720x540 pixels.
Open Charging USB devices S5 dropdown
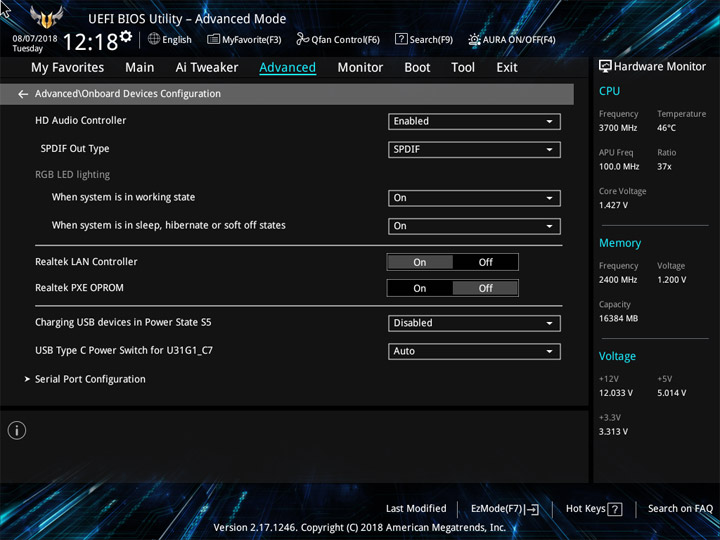[x=474, y=323]
